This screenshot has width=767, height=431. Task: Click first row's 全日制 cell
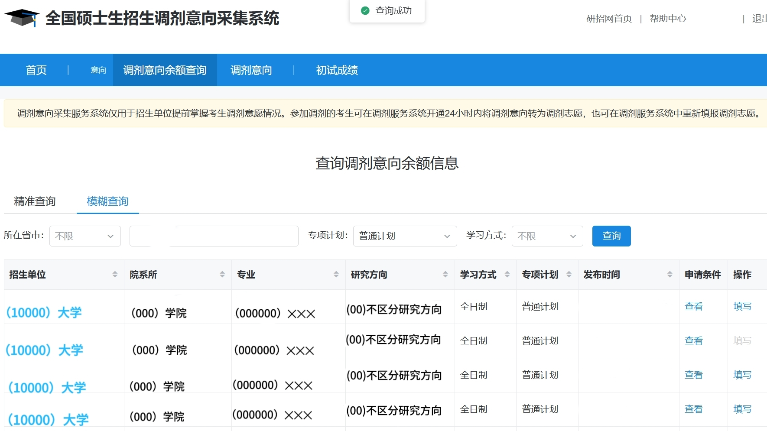(x=474, y=306)
